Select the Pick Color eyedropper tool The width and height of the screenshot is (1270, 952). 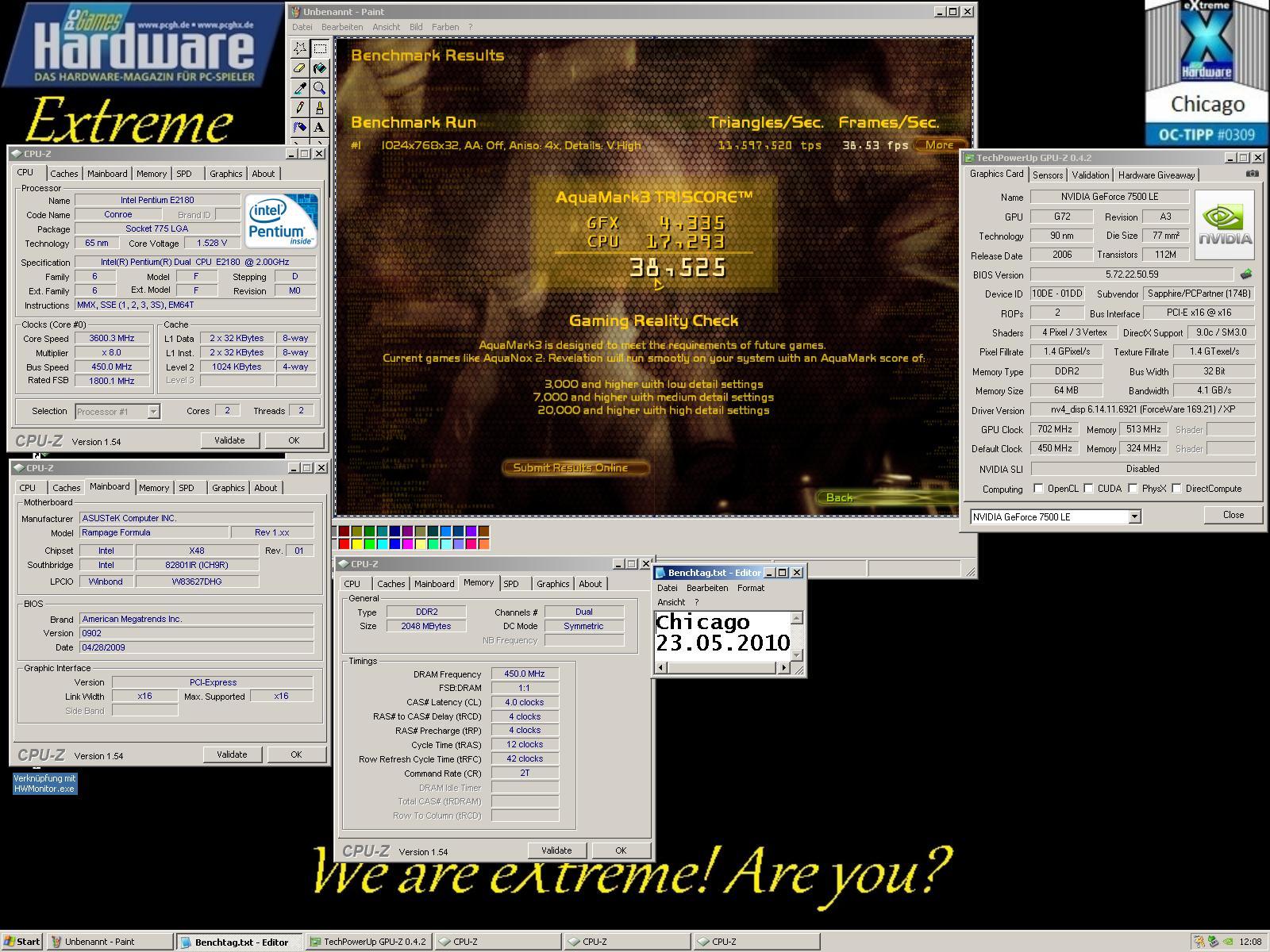tap(300, 88)
